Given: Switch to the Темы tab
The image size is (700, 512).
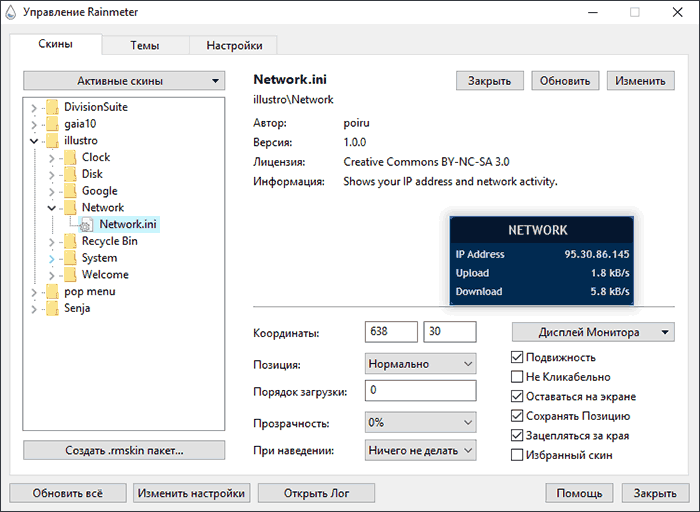Looking at the screenshot, I should pos(145,45).
